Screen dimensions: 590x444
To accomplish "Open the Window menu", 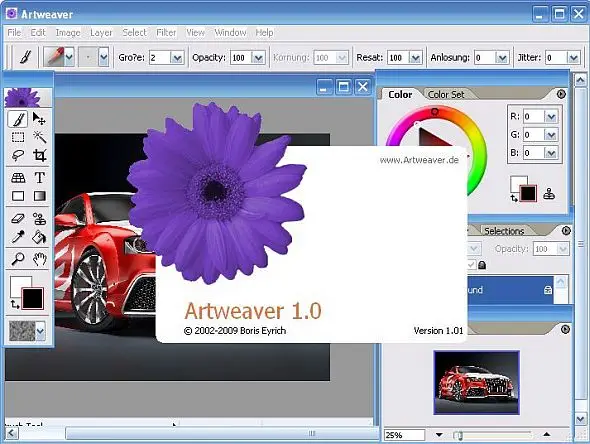I will pyautogui.click(x=230, y=33).
